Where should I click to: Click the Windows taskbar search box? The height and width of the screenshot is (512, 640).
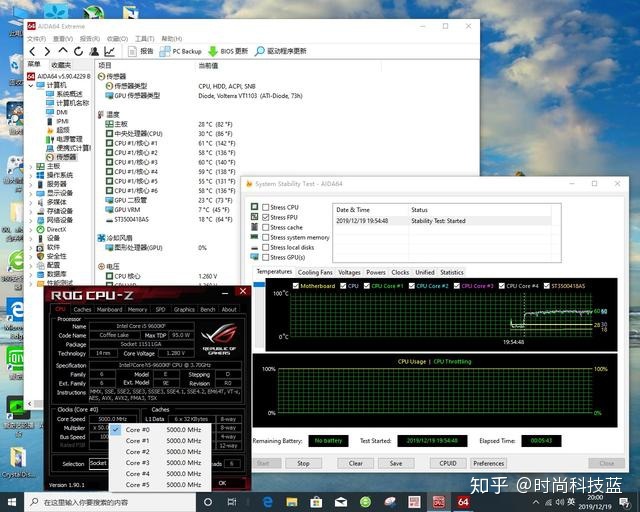110,502
